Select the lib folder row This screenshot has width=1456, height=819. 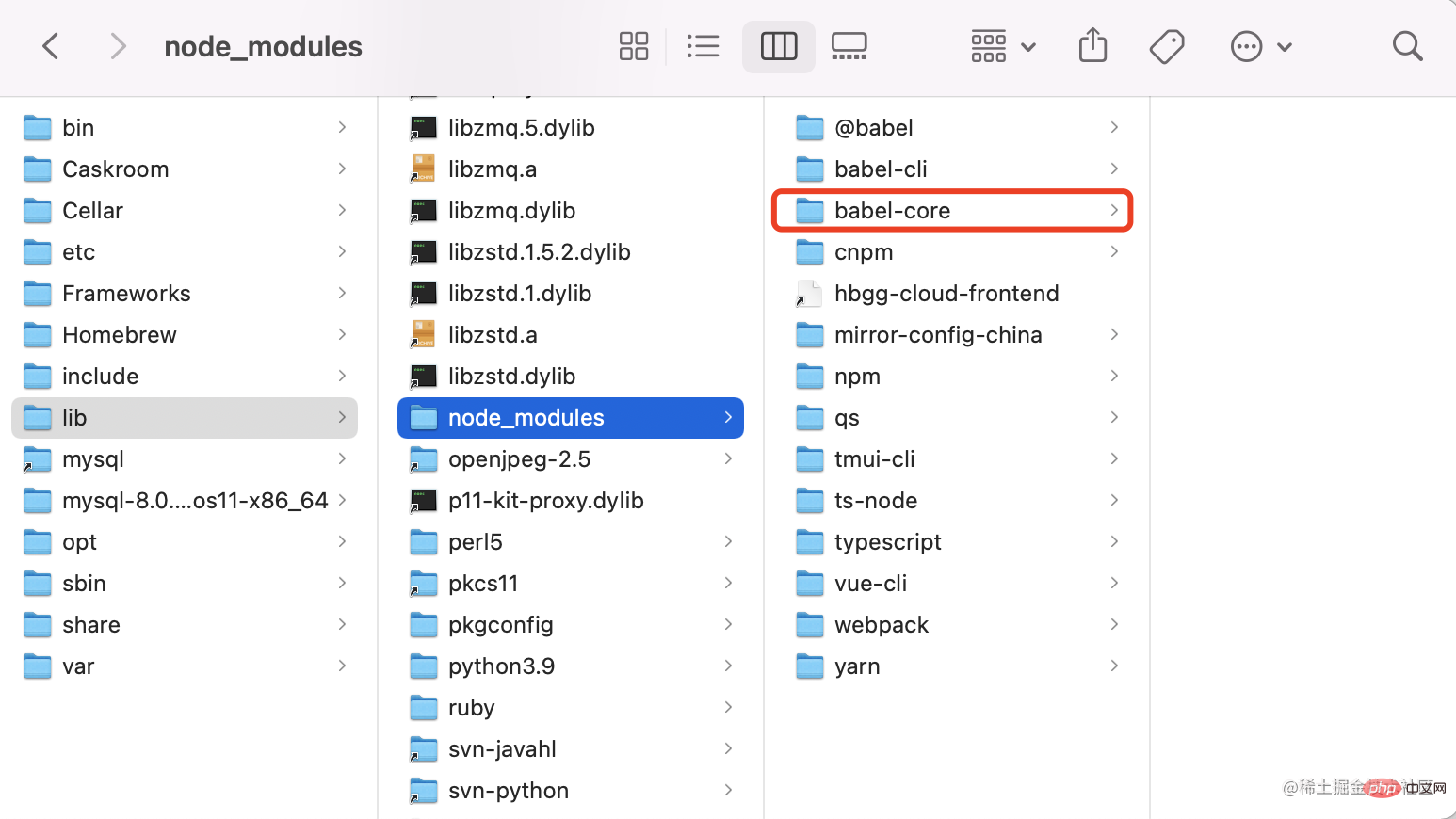185,417
